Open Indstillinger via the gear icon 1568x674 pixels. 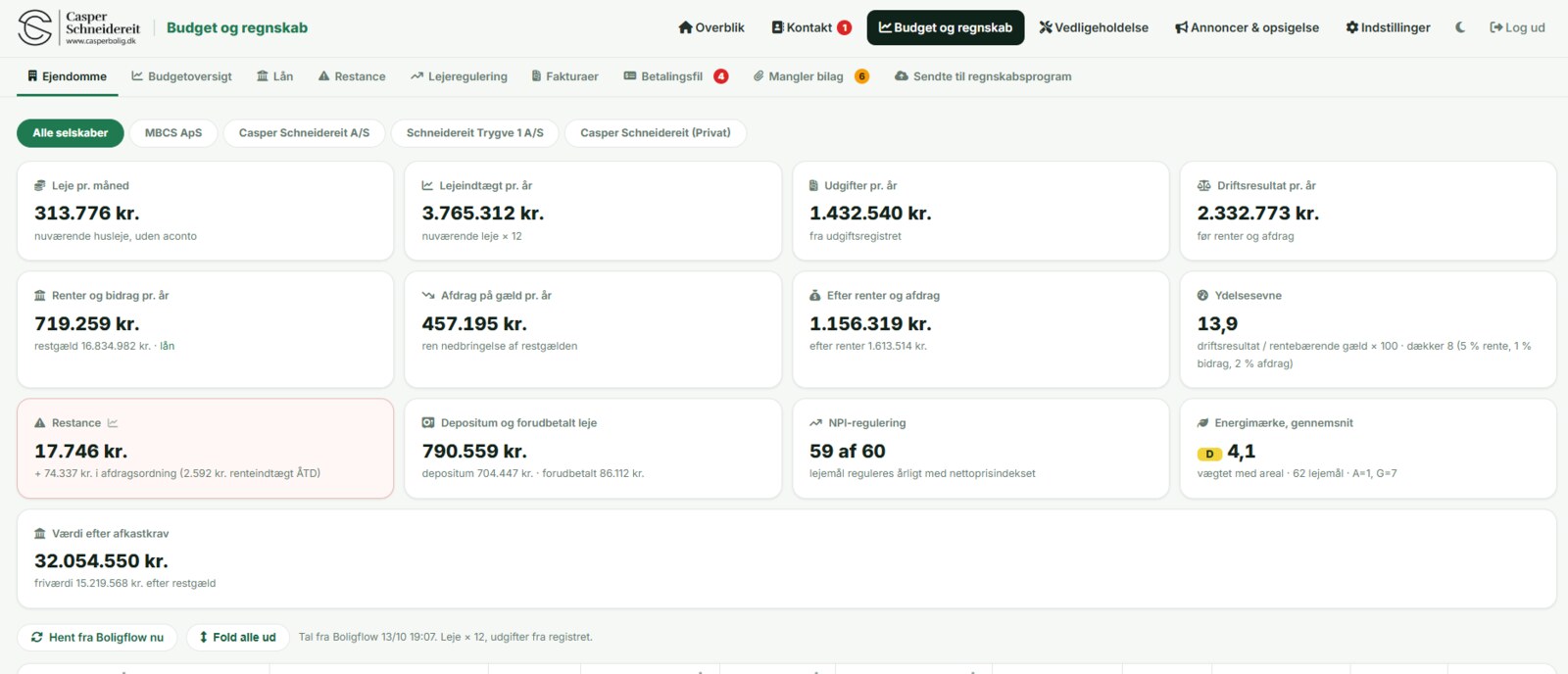point(1352,27)
